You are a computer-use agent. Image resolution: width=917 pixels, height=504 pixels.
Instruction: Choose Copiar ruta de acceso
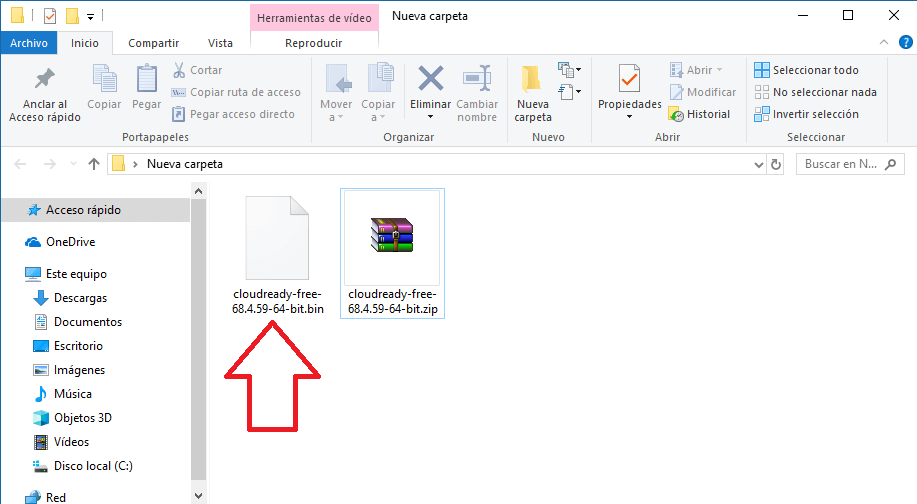point(236,92)
